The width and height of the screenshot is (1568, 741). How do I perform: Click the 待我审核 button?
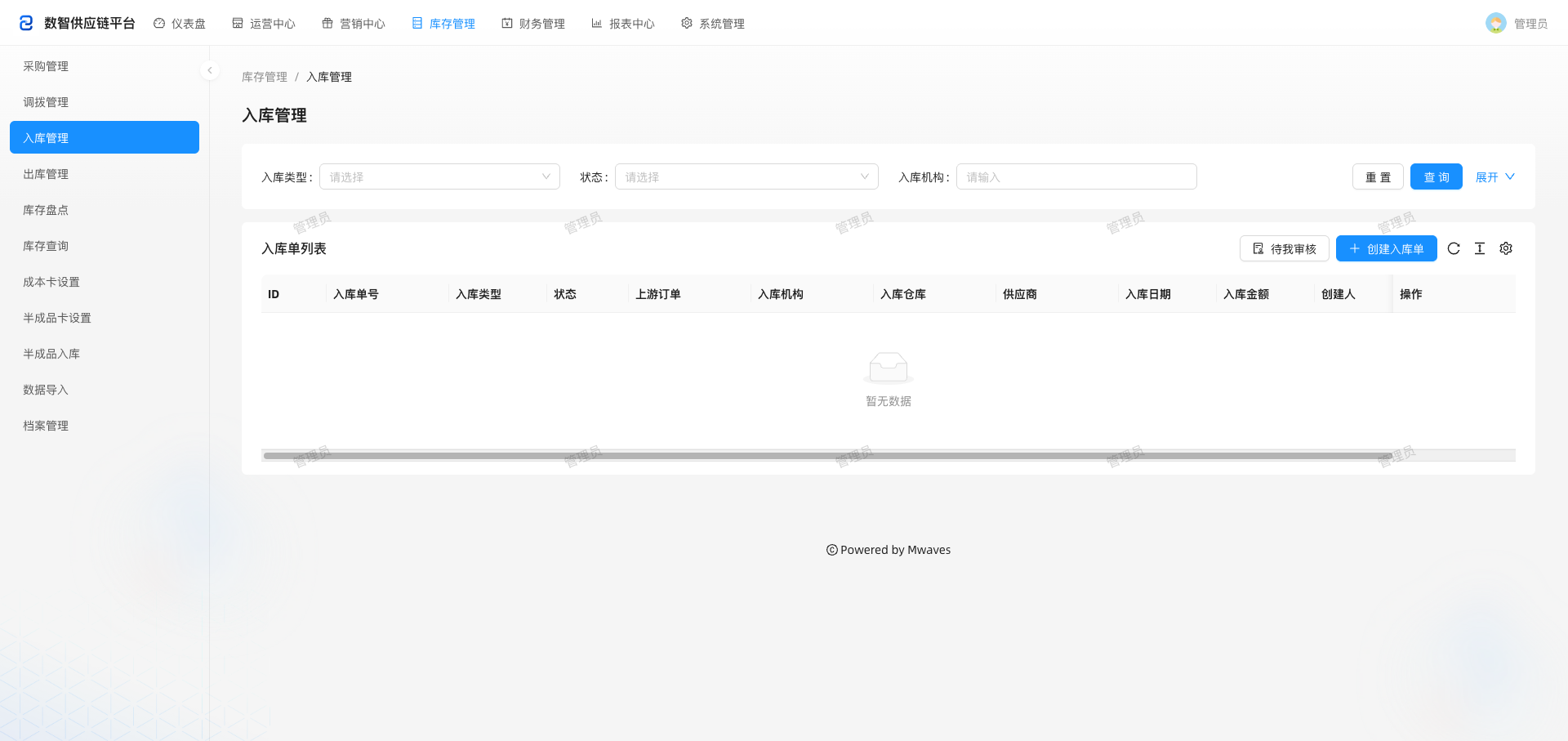pos(1285,248)
